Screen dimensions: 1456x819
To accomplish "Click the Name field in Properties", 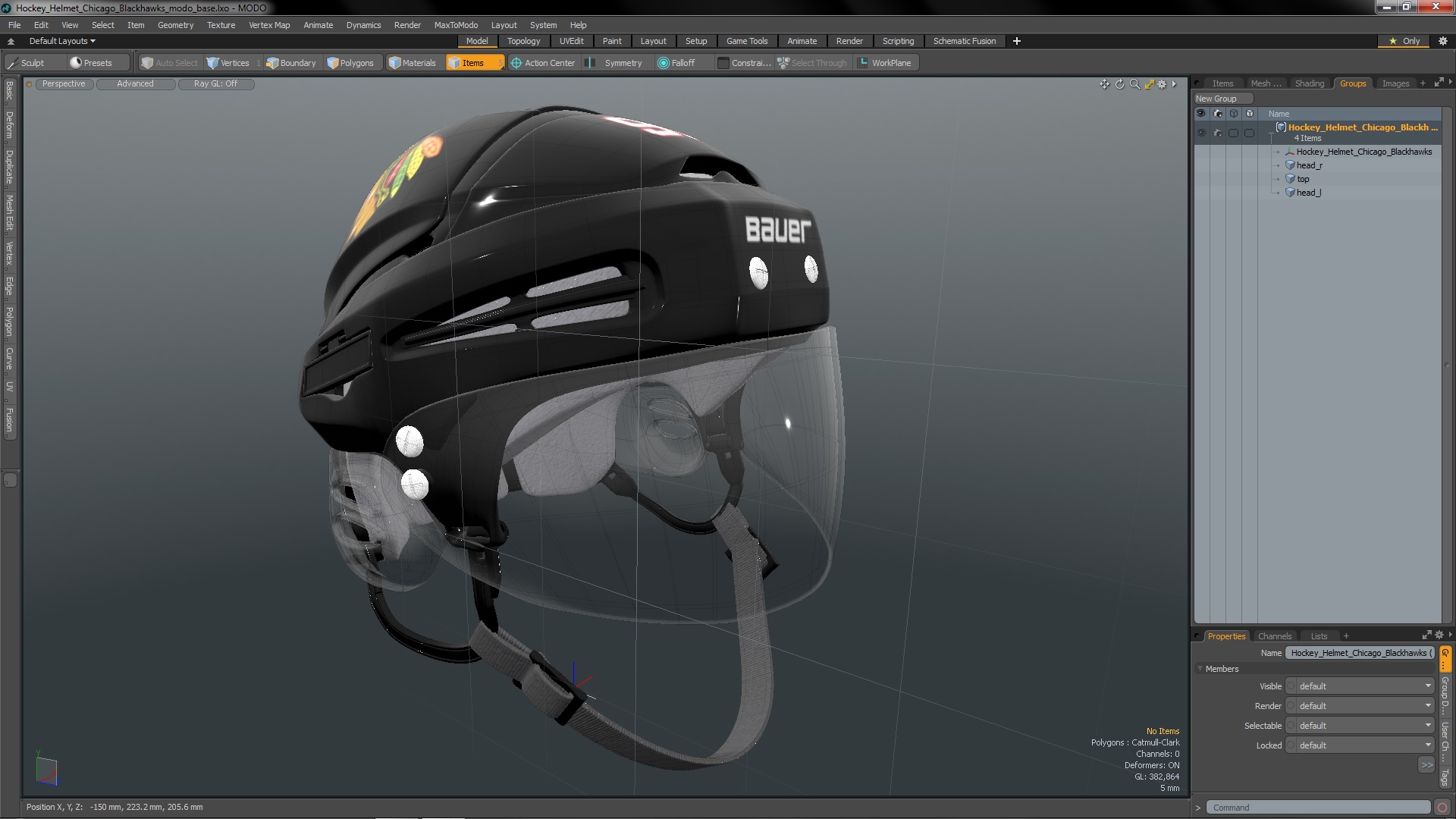I will point(1360,653).
